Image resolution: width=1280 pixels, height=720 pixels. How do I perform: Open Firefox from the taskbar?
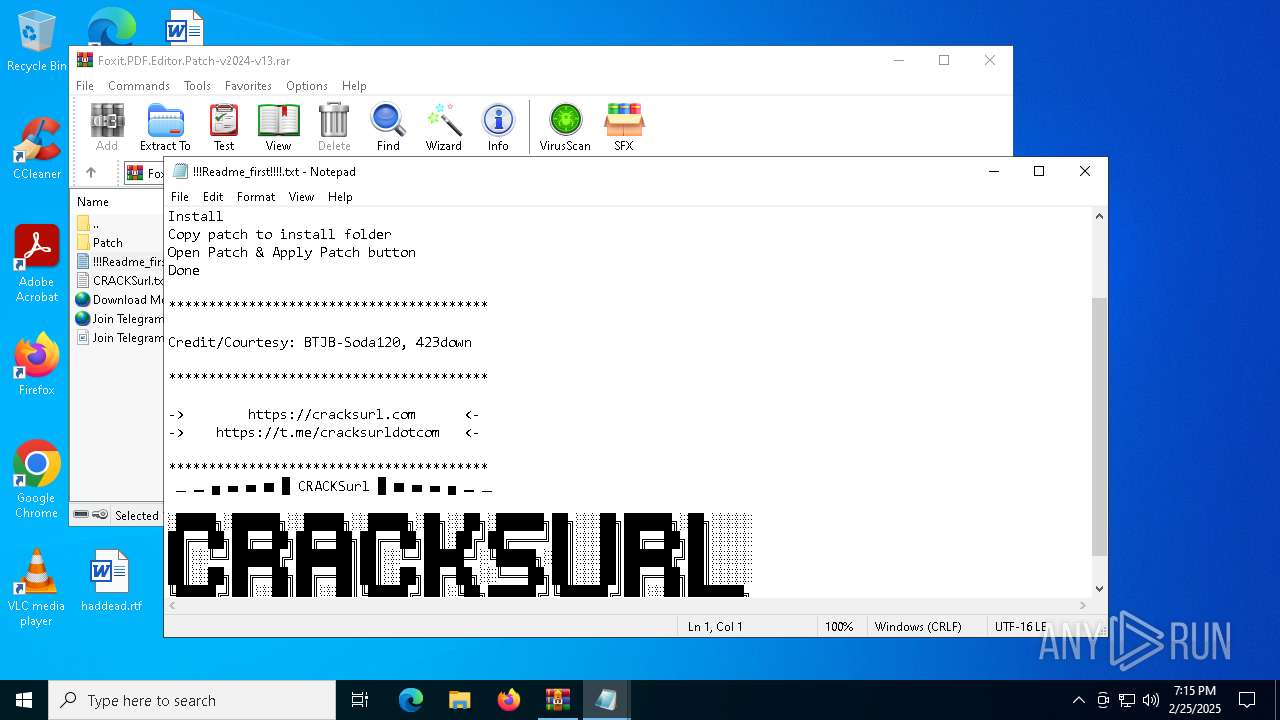pyautogui.click(x=508, y=700)
